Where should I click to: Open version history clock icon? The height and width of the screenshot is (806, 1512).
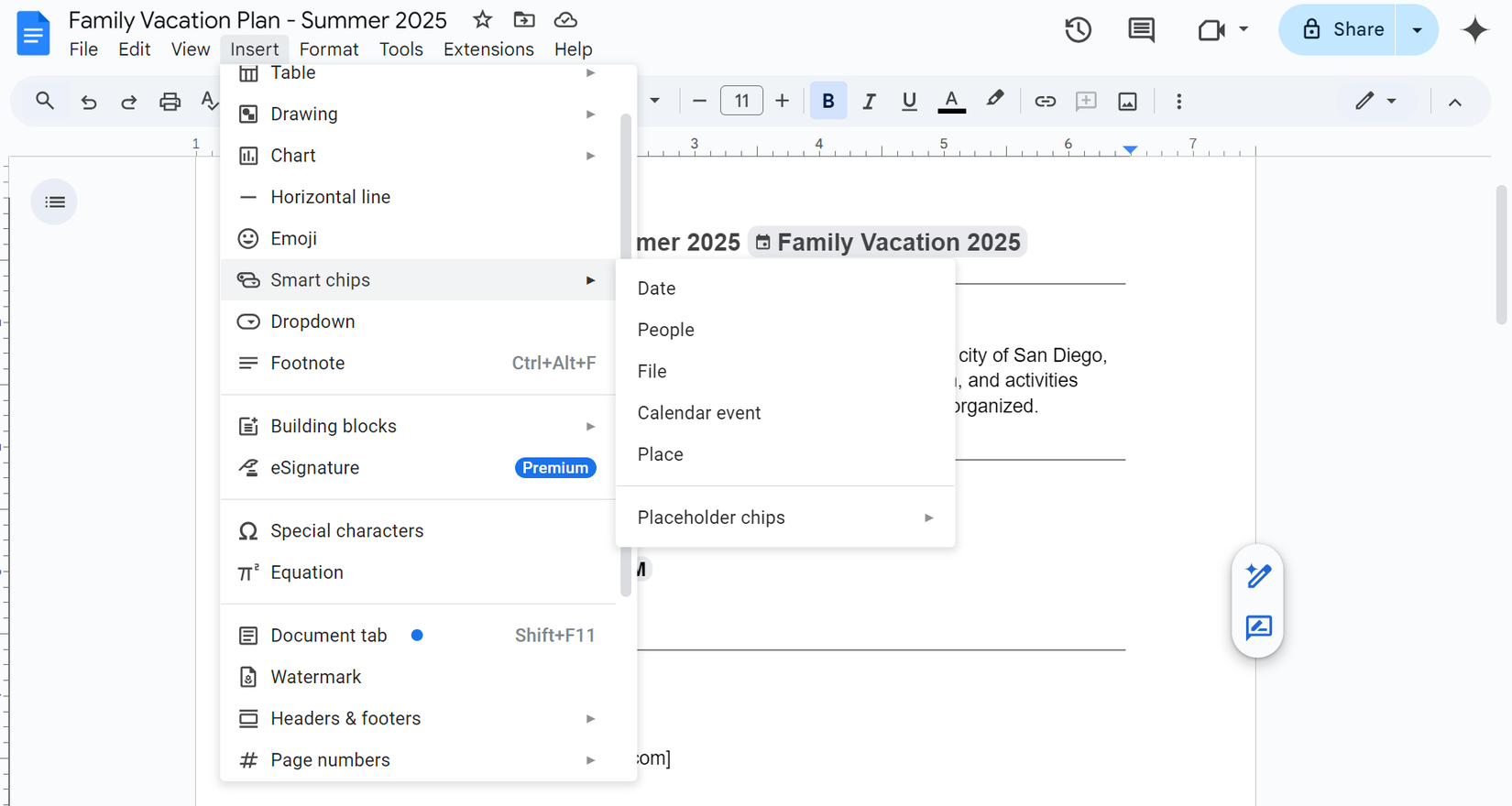[1078, 30]
